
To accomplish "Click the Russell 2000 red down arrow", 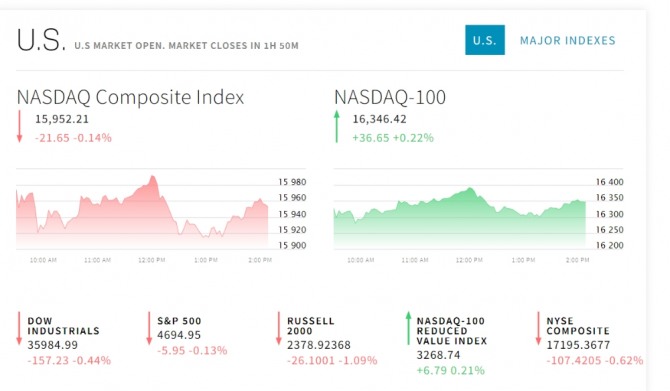I will (x=279, y=328).
